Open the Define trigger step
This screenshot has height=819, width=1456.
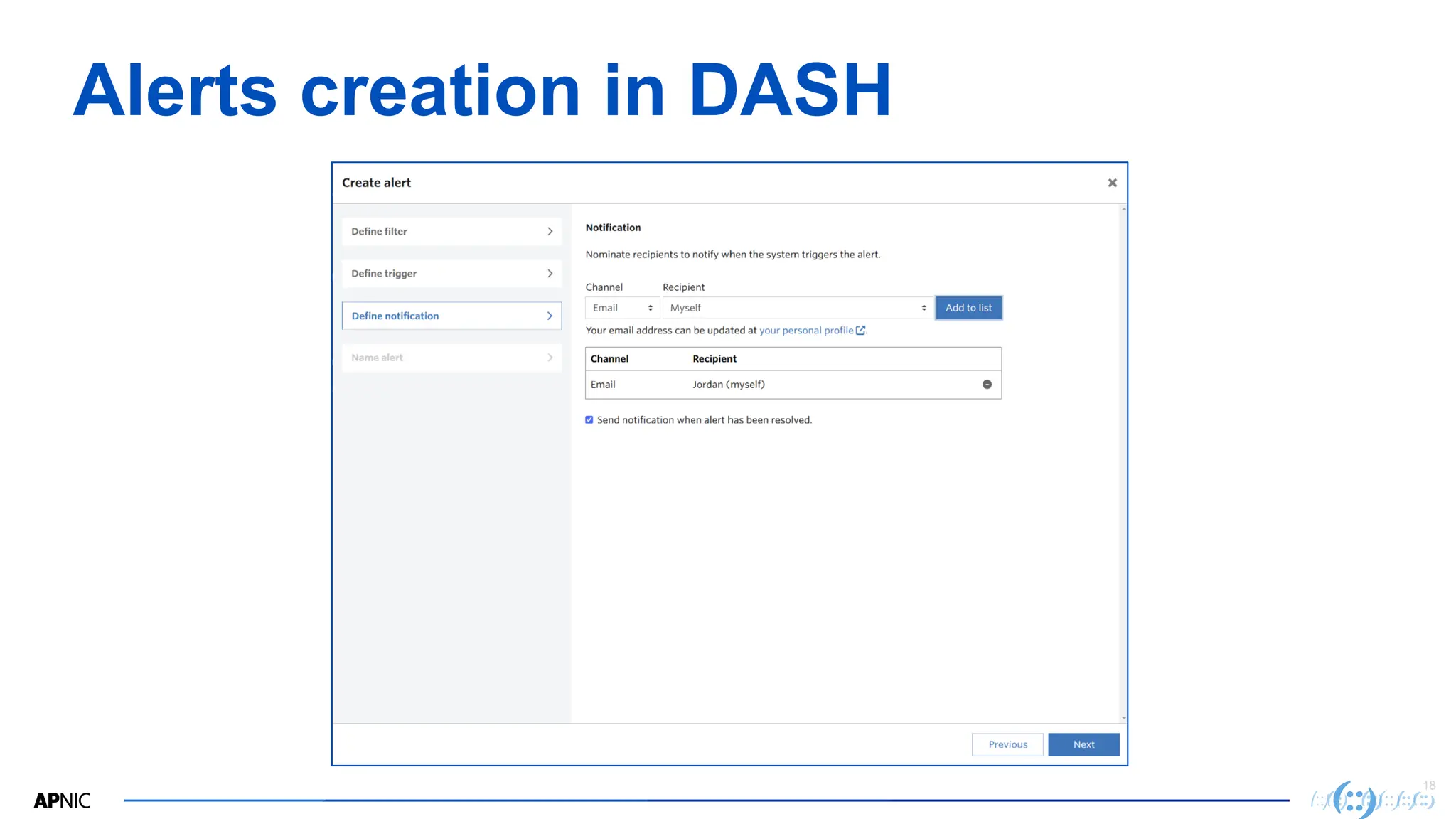pyautogui.click(x=451, y=273)
